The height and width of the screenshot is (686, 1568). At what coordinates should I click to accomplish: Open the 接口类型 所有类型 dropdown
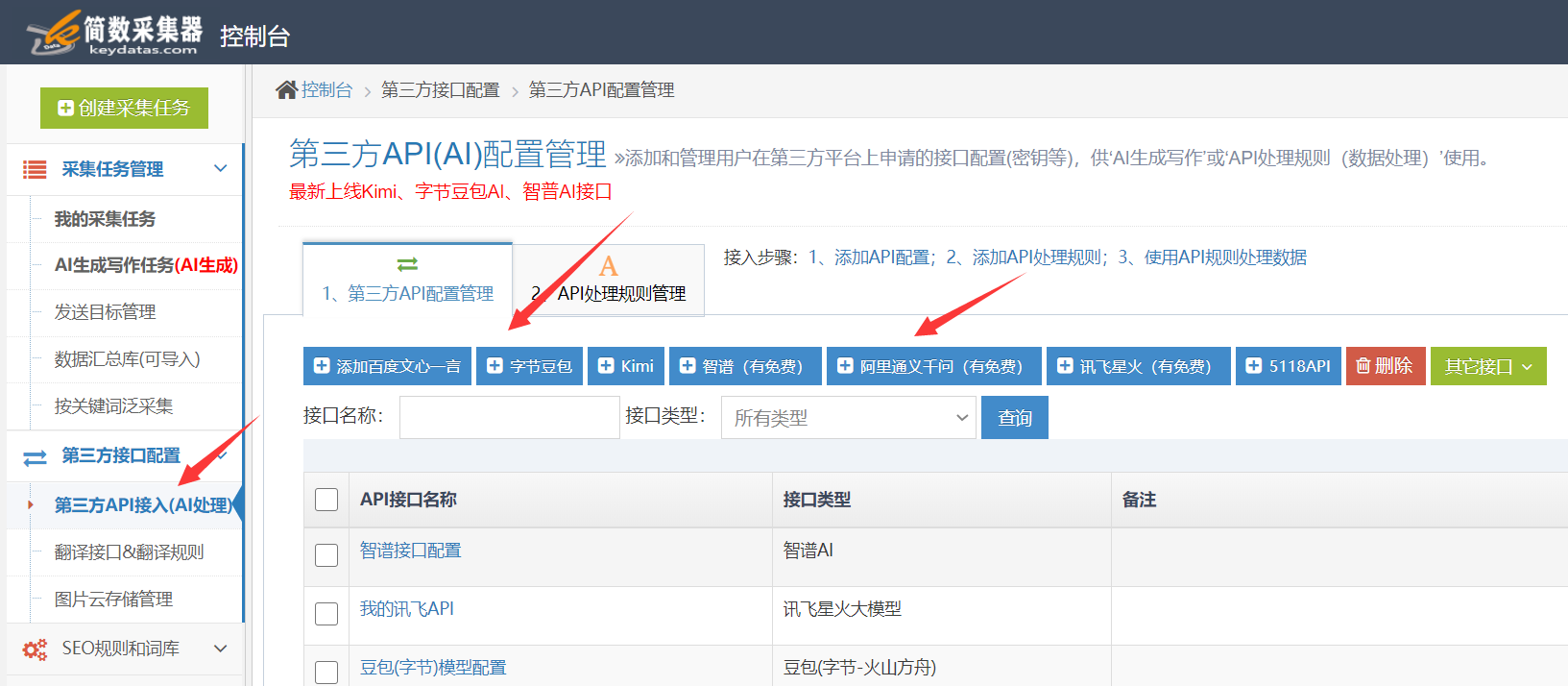point(849,418)
